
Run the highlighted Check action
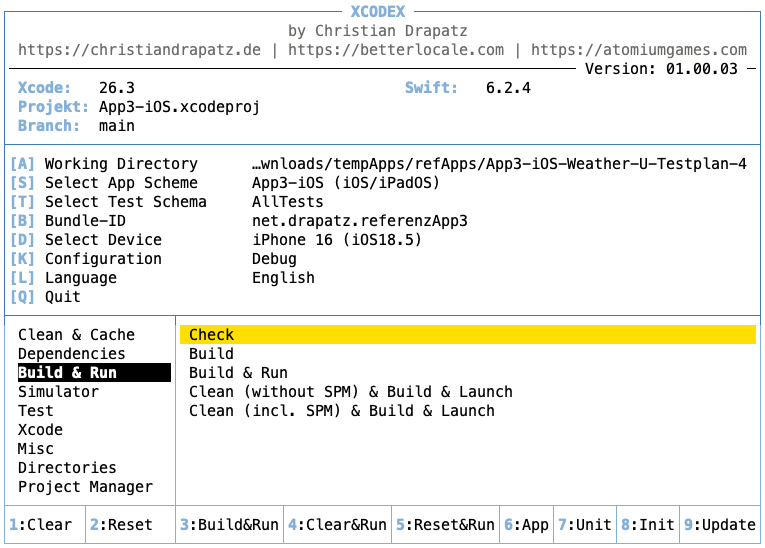468,335
